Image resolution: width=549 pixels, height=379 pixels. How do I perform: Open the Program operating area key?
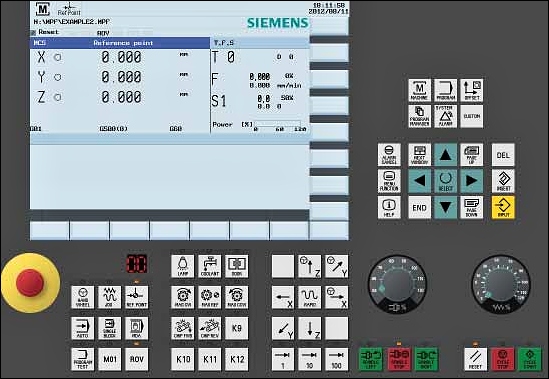[446, 90]
